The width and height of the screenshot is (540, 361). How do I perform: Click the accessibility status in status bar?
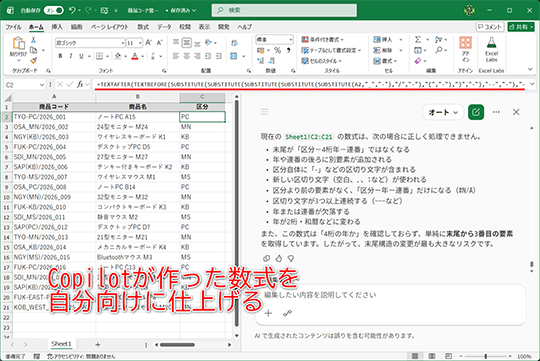tap(81, 356)
